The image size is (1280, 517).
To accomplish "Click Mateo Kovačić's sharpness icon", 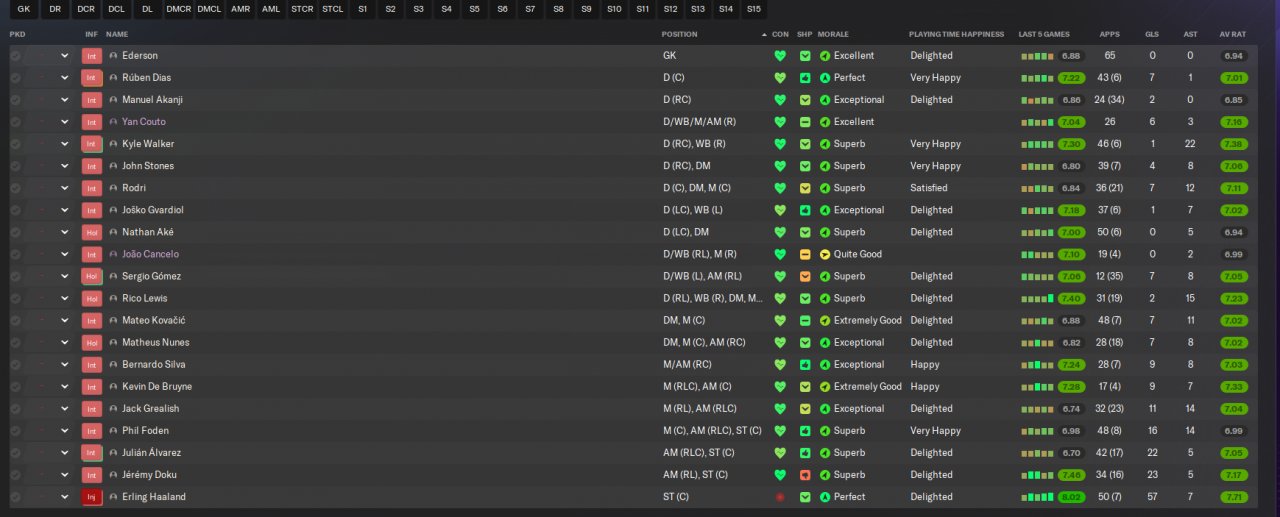I will 805,321.
